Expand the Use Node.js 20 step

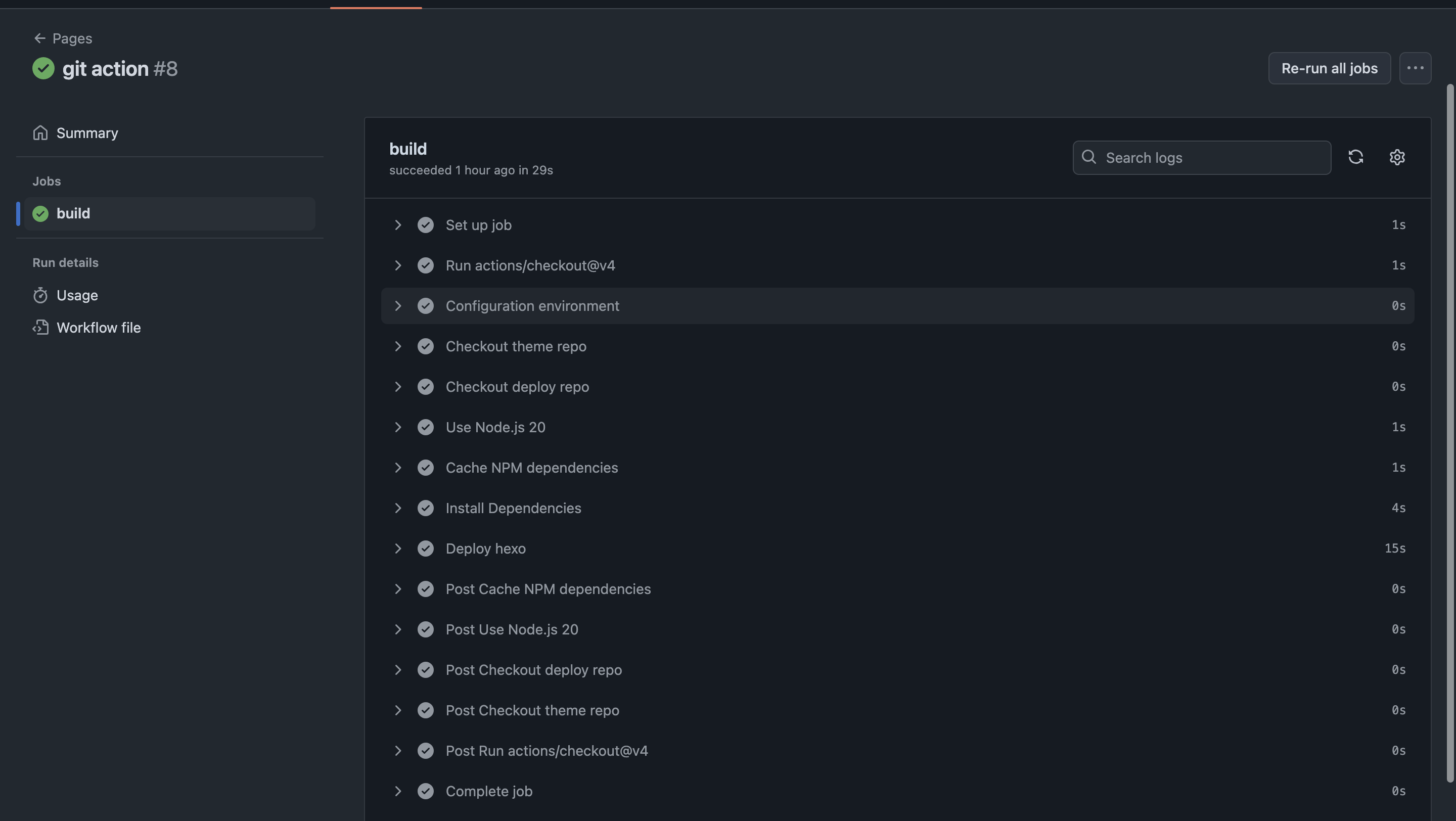(398, 427)
